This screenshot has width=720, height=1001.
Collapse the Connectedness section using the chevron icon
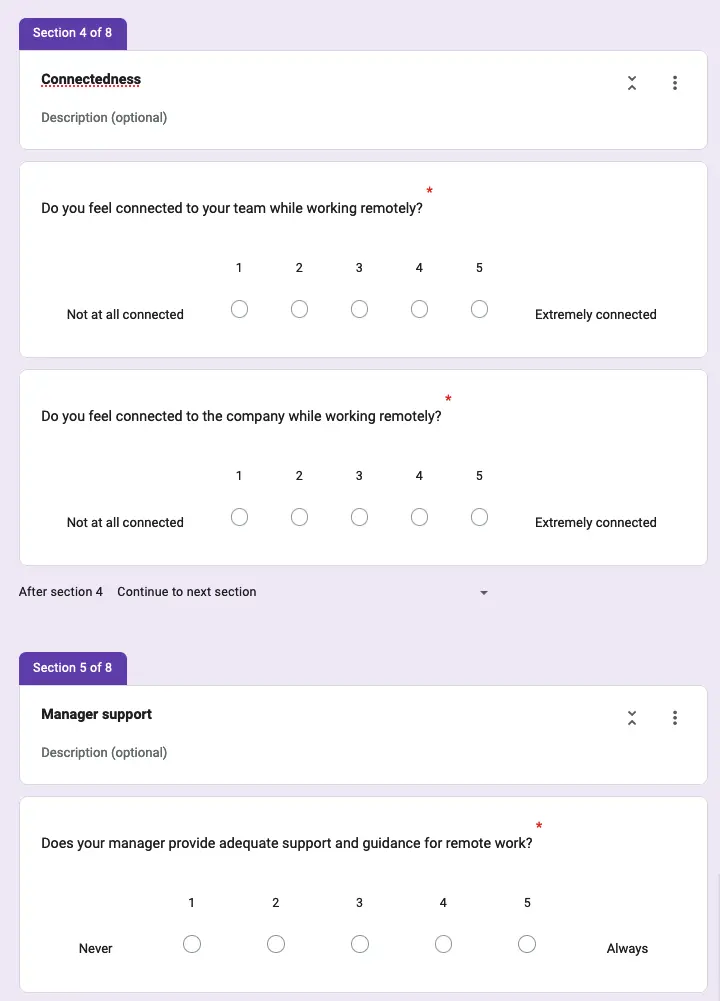point(632,83)
